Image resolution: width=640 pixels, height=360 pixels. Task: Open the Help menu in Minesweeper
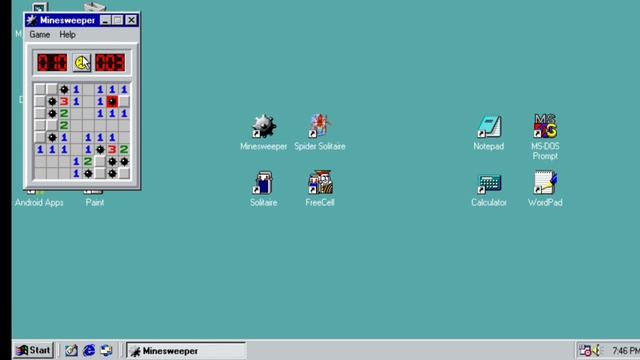click(x=67, y=35)
